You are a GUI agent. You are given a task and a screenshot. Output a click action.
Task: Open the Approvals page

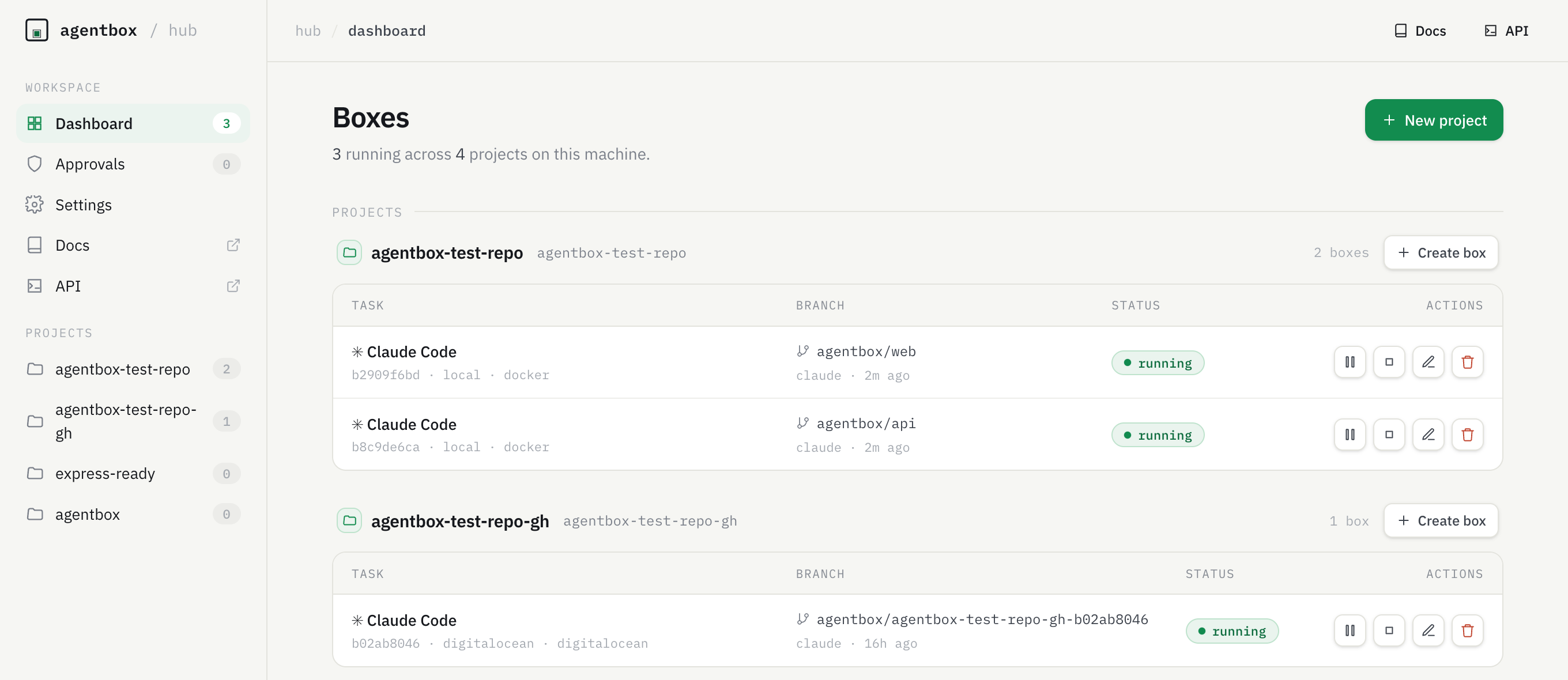click(133, 164)
